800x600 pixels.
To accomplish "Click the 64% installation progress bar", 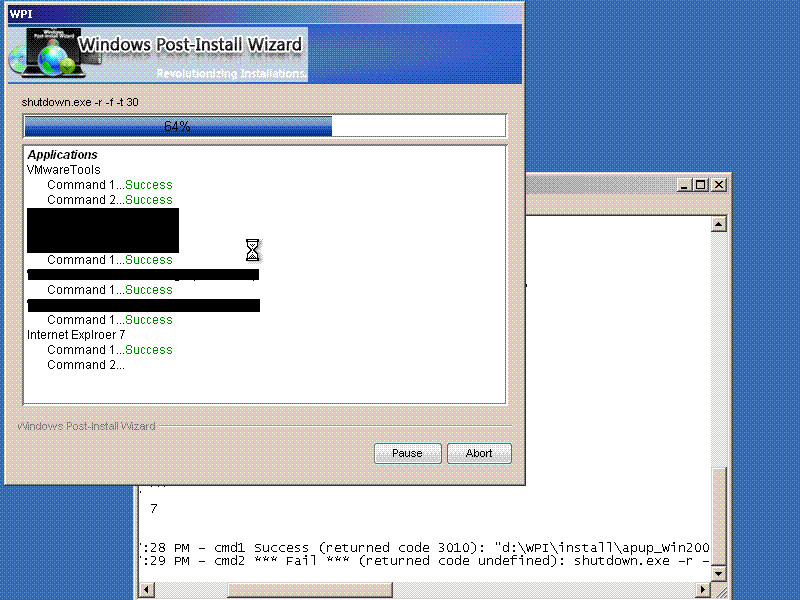I will pyautogui.click(x=265, y=126).
